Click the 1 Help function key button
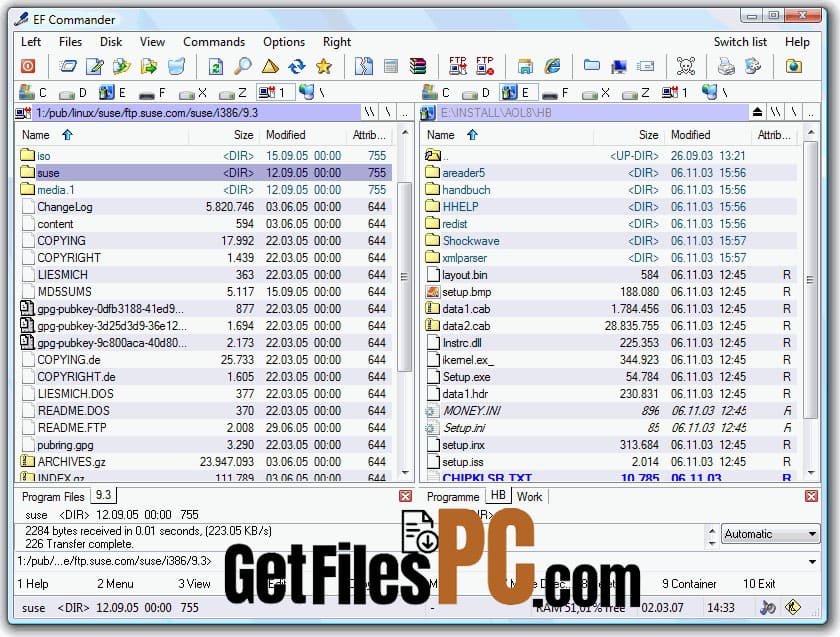The image size is (840, 637). click(33, 583)
